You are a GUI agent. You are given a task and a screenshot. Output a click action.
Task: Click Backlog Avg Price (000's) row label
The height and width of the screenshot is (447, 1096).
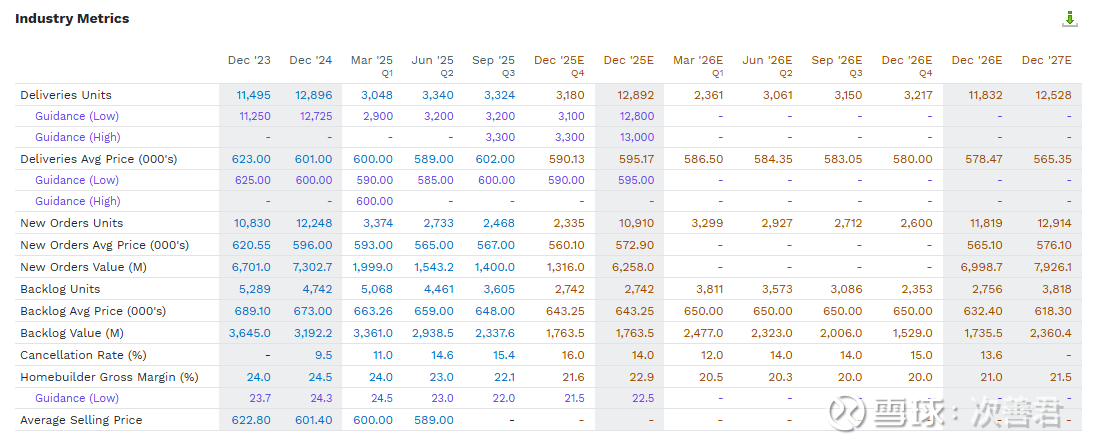click(93, 311)
